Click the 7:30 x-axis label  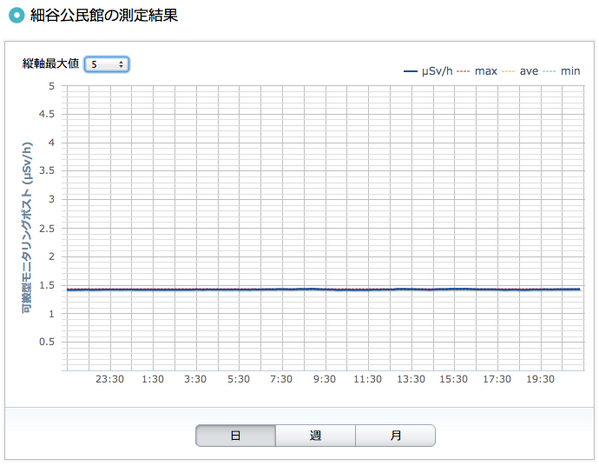pos(281,379)
